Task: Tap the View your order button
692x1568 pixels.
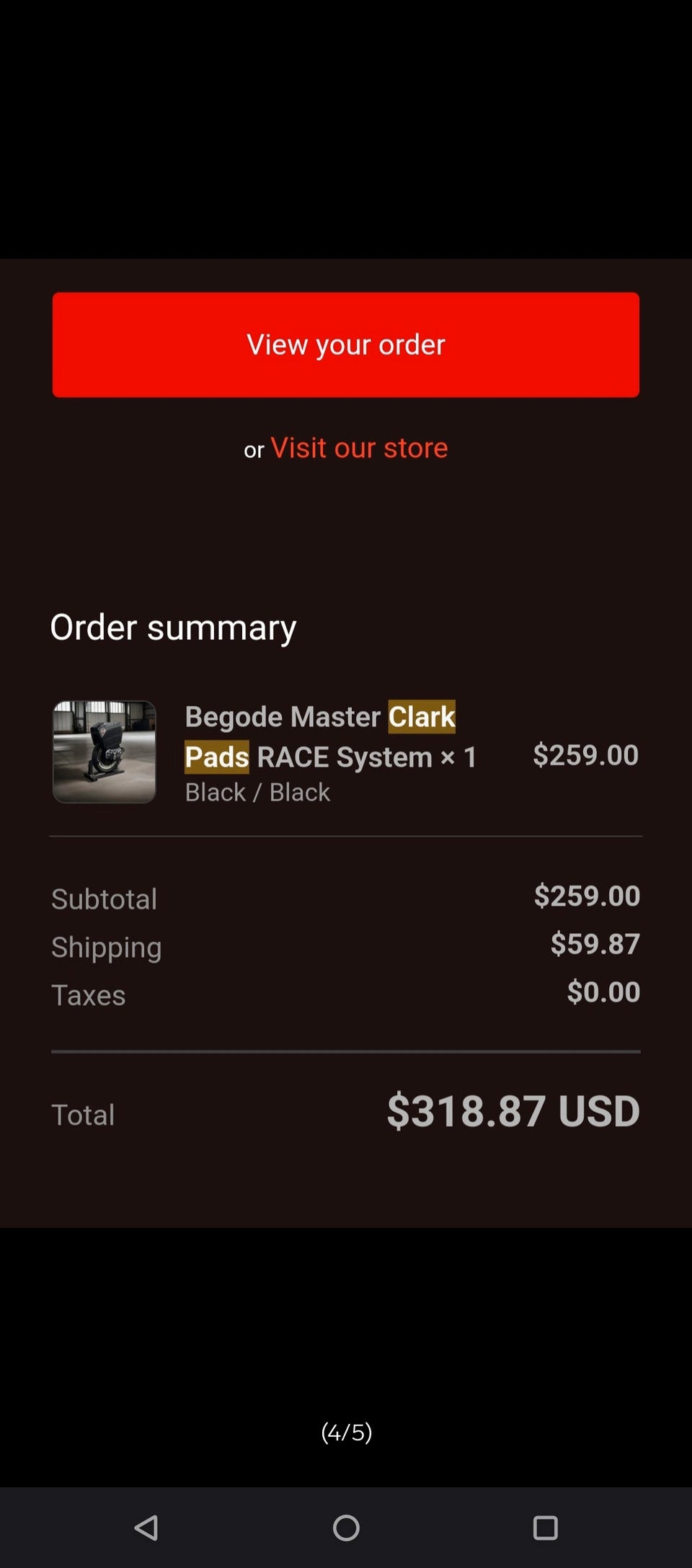Action: tap(346, 344)
